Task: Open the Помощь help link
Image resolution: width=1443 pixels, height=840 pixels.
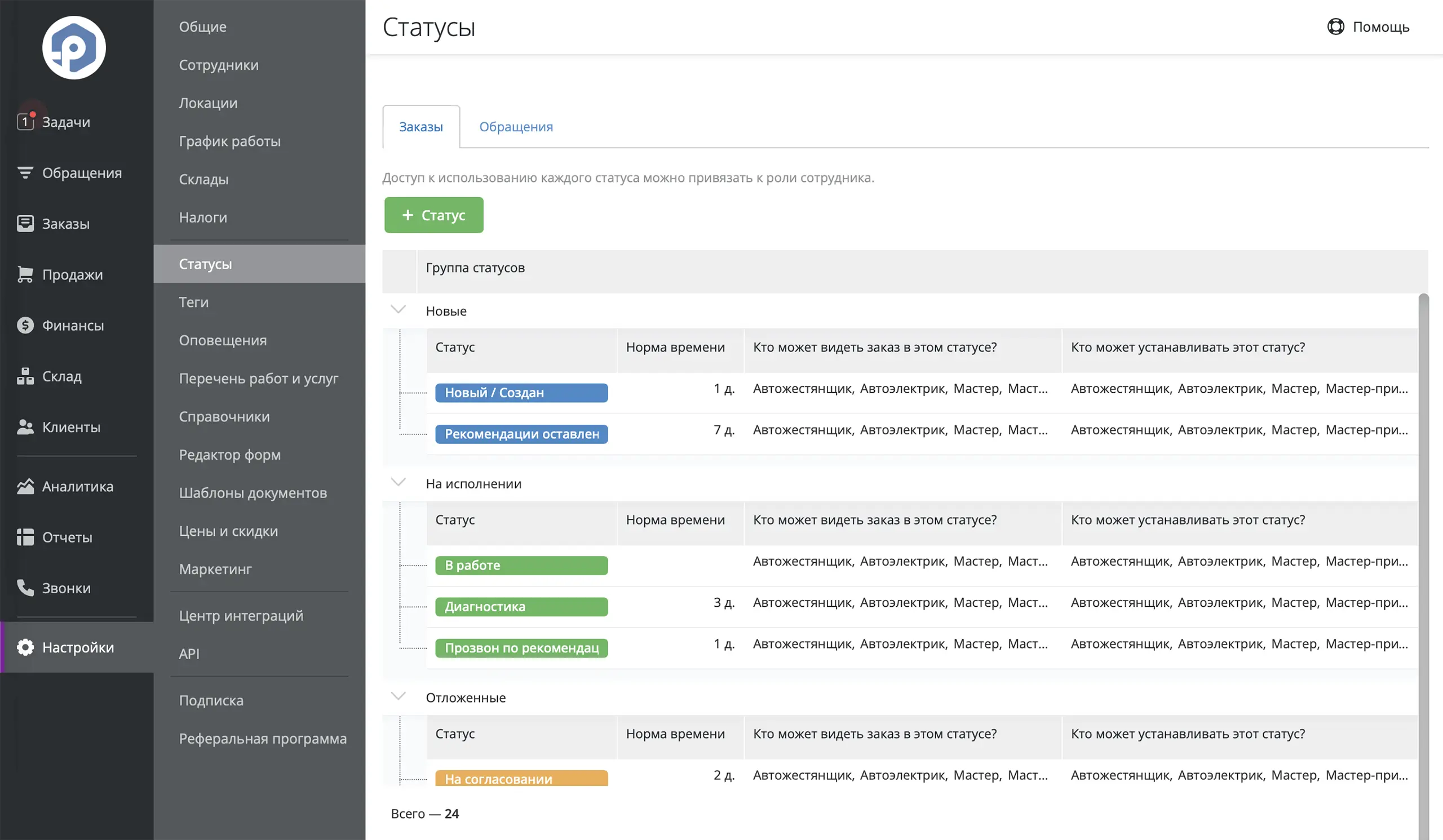Action: (1368, 26)
